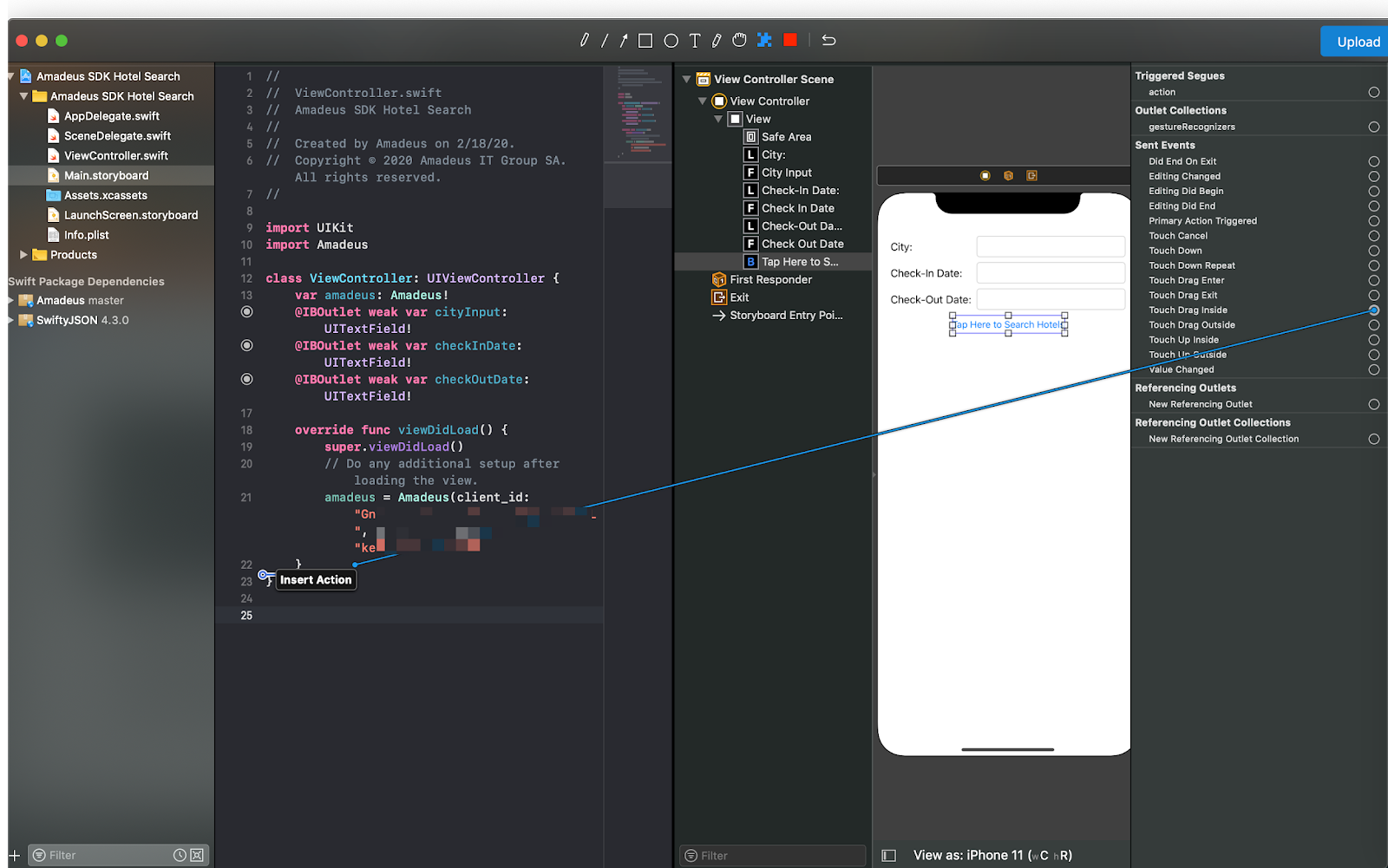Click the Touch Up Inside connection circle
1388x868 pixels.
click(1374, 340)
